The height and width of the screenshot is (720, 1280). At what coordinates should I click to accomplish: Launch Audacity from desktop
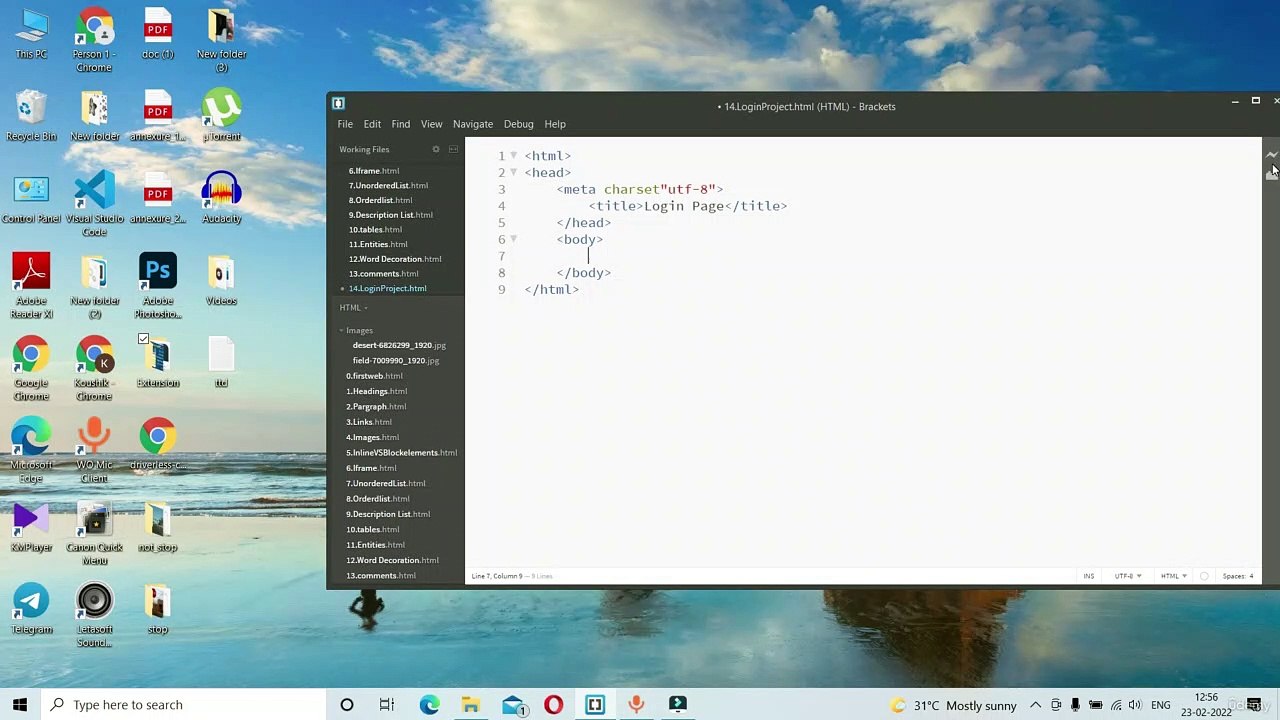coord(221,199)
